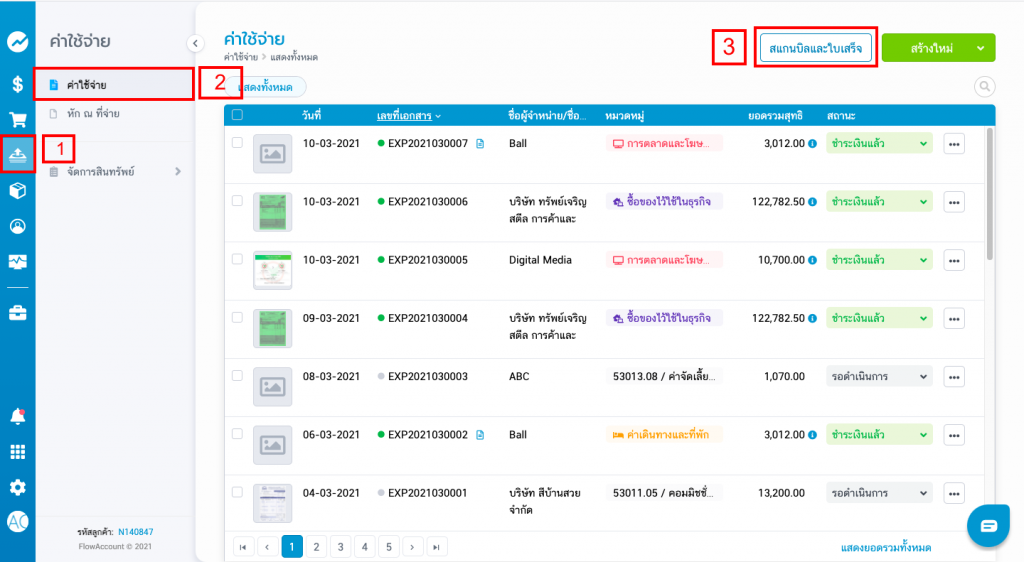This screenshot has width=1024, height=562.
Task: Click the products box icon in sidebar
Action: click(x=17, y=191)
